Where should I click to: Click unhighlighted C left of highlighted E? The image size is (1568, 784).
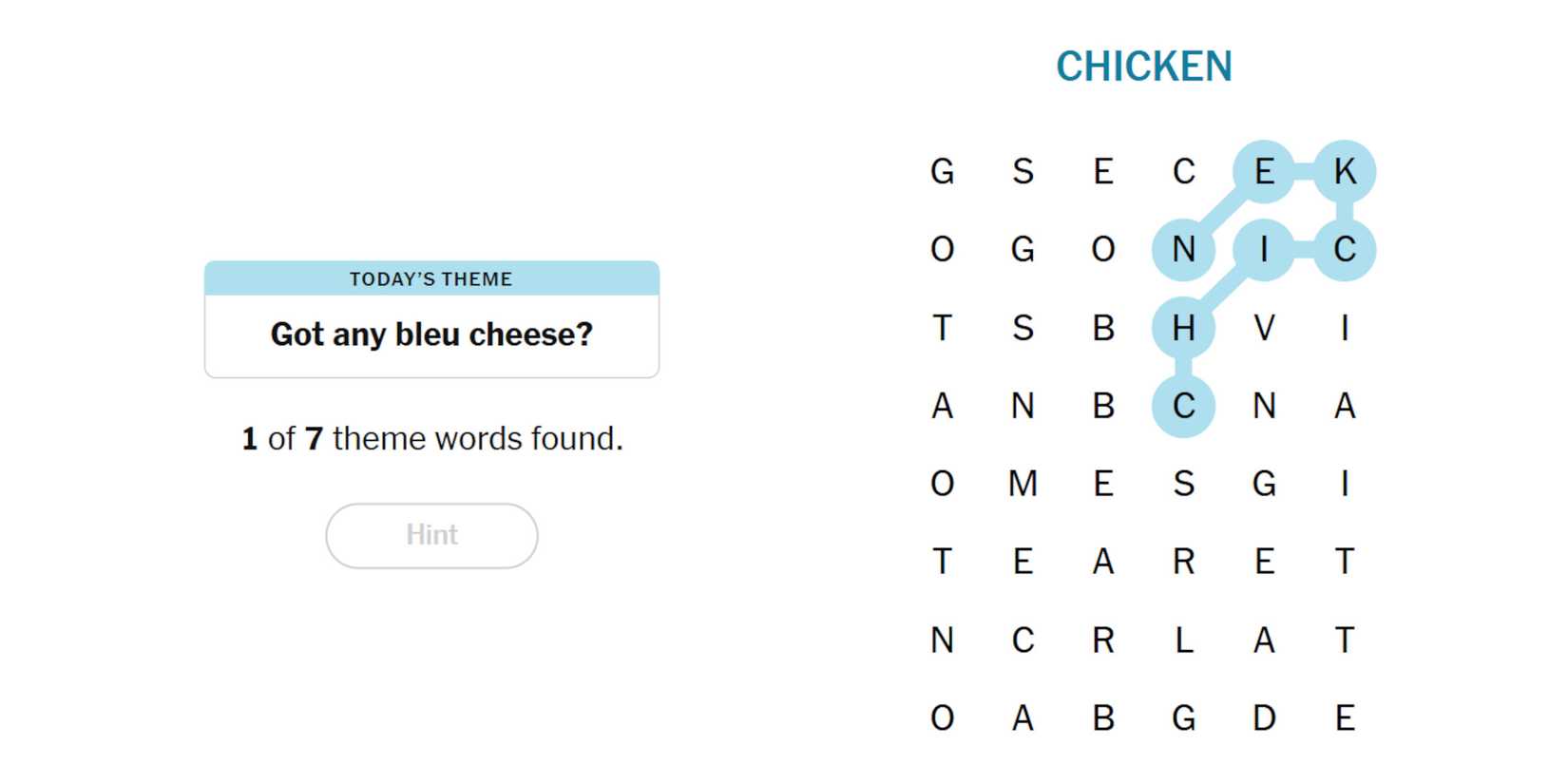1183,172
